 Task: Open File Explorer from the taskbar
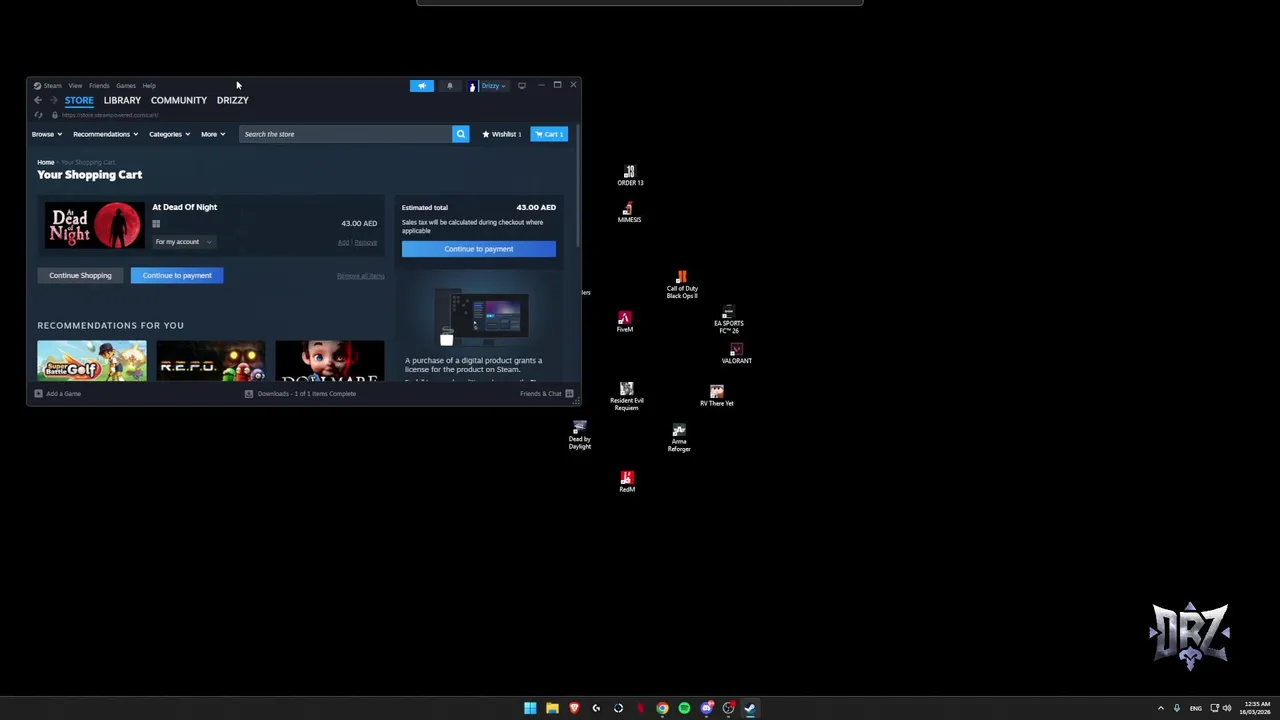click(x=552, y=708)
